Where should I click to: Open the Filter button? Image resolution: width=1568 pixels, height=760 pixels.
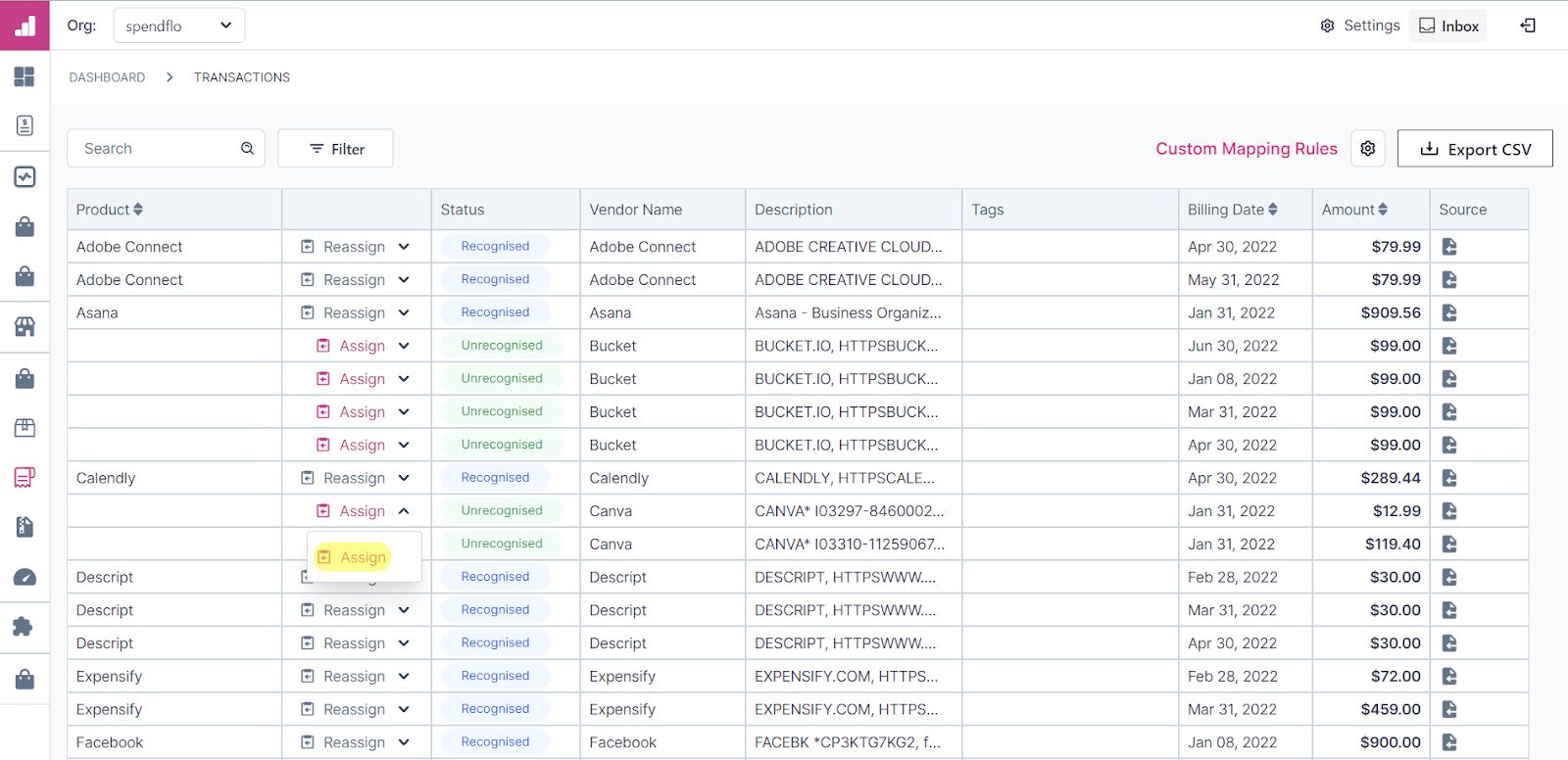coord(335,149)
